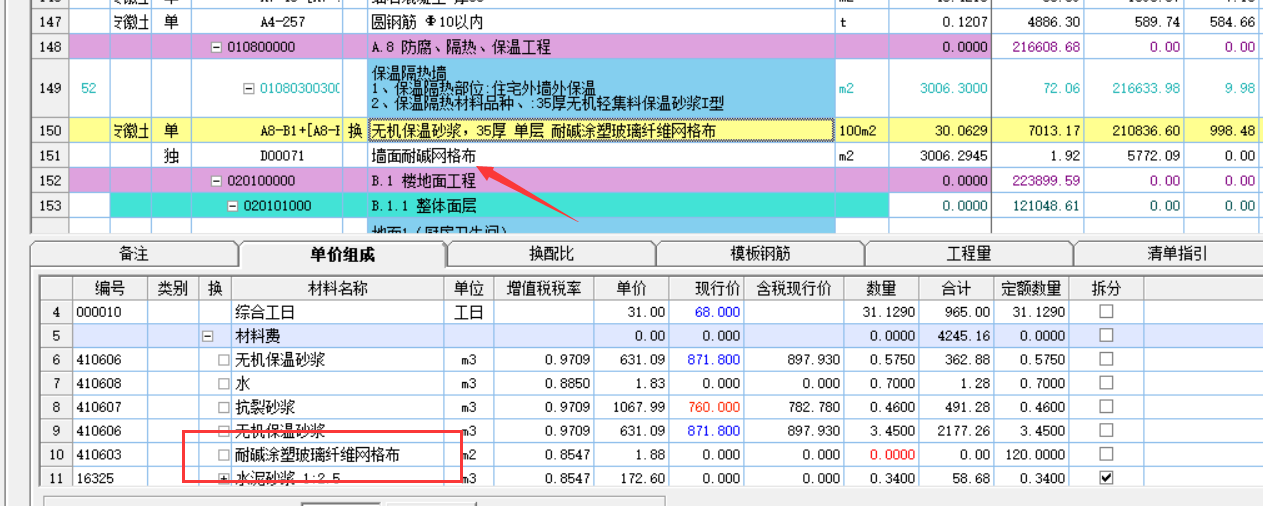Image resolution: width=1263 pixels, height=506 pixels.
Task: Open the 模板钢筋 tab
Action: 760,254
